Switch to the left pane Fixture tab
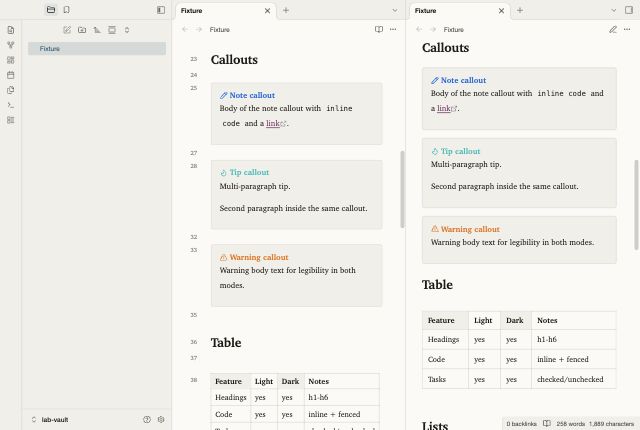 click(x=225, y=11)
